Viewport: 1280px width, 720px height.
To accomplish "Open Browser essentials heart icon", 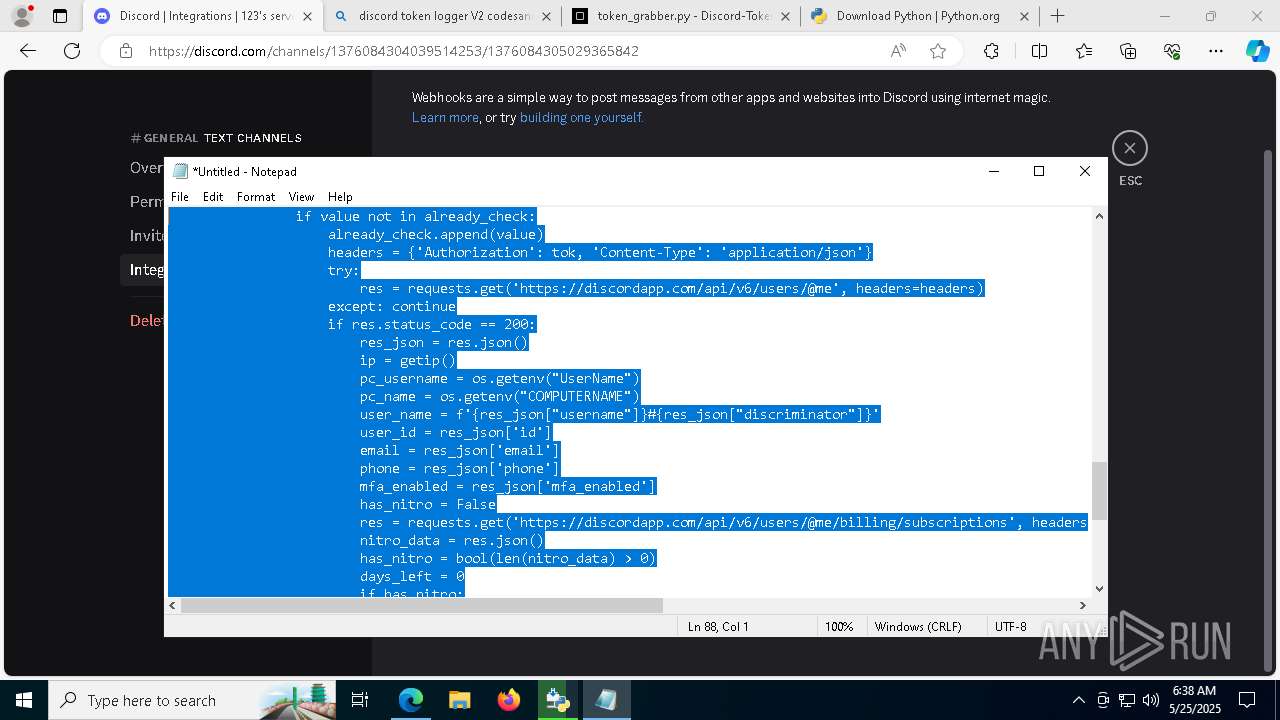I will click(x=1172, y=51).
